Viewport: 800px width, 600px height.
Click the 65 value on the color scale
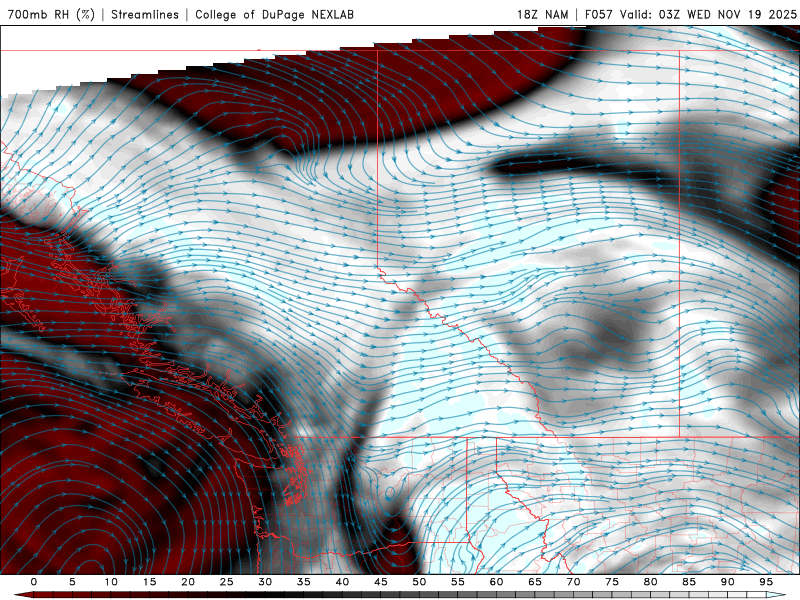point(535,582)
